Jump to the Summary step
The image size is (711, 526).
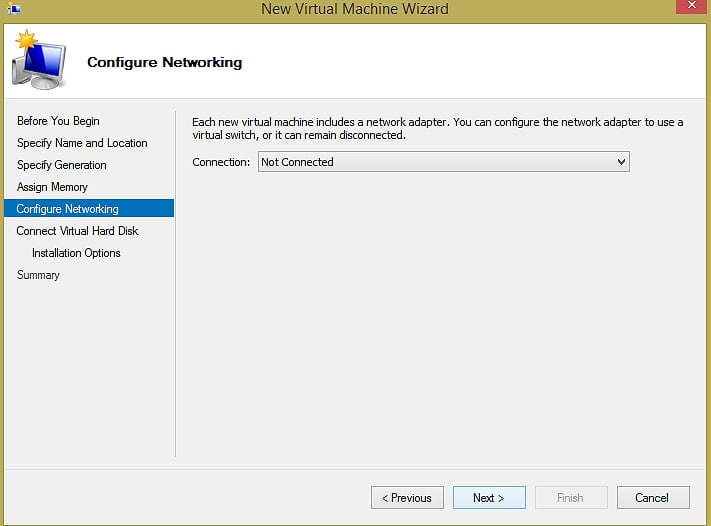38,275
